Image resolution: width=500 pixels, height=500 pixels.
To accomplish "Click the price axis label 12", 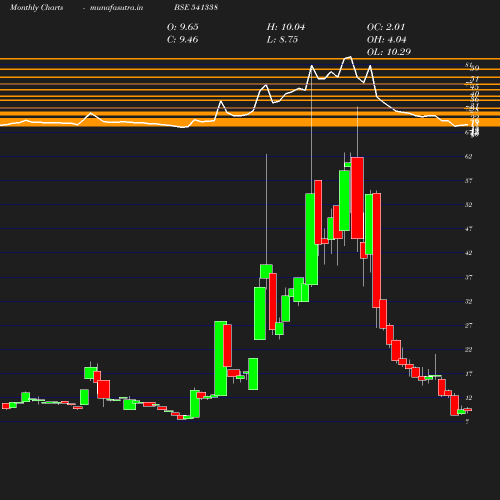I will tap(468, 398).
